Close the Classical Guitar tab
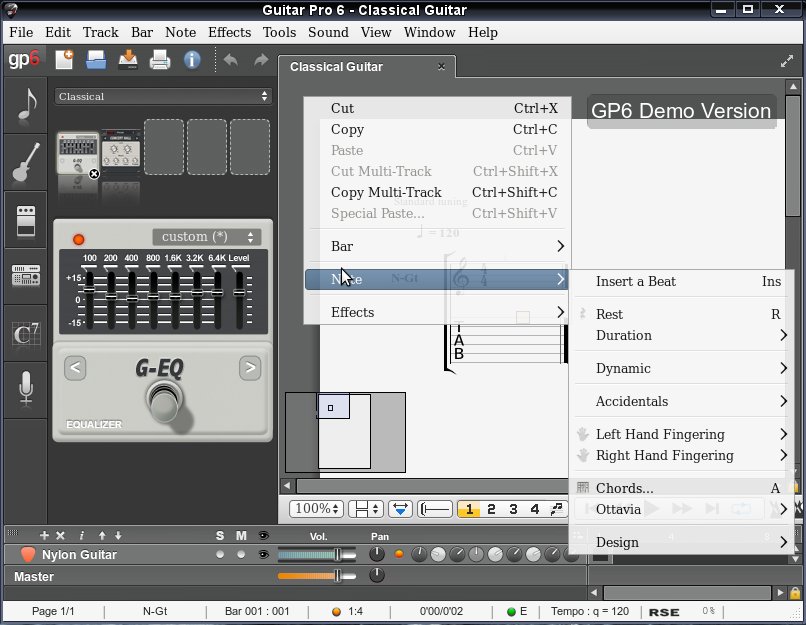The width and height of the screenshot is (806, 625). pos(441,66)
